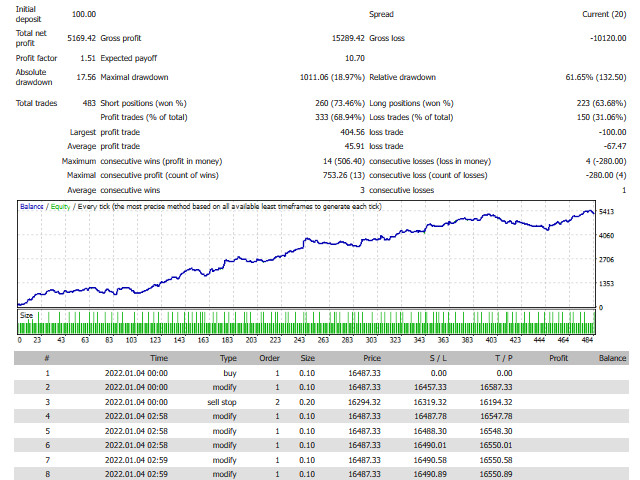The height and width of the screenshot is (480, 640).
Task: Click the Balance column header in table
Action: 612,357
